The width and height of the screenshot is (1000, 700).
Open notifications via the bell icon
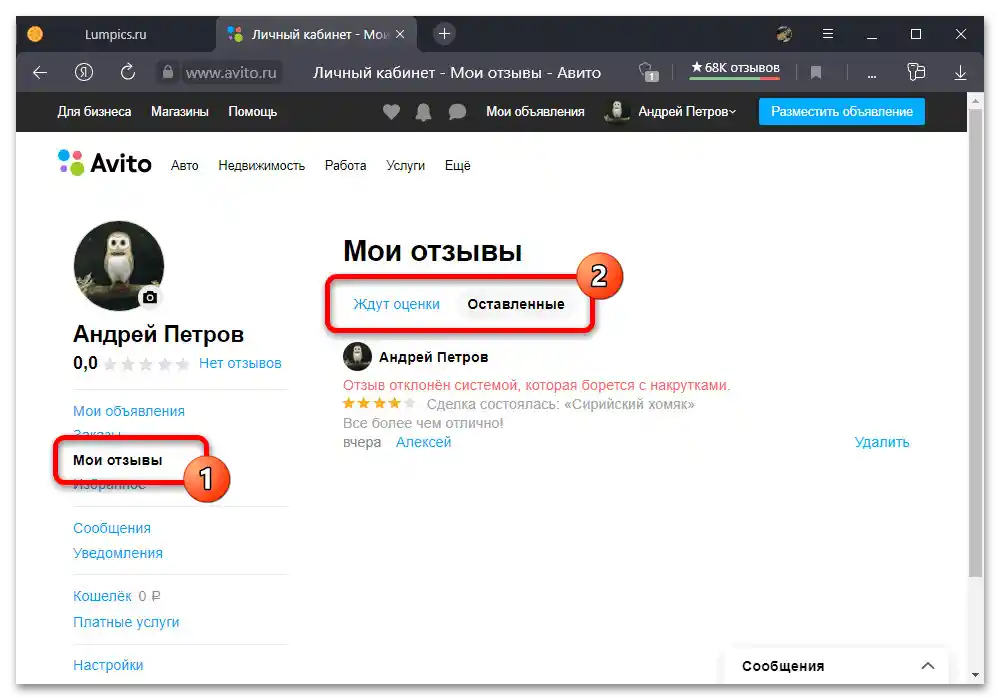(x=423, y=112)
